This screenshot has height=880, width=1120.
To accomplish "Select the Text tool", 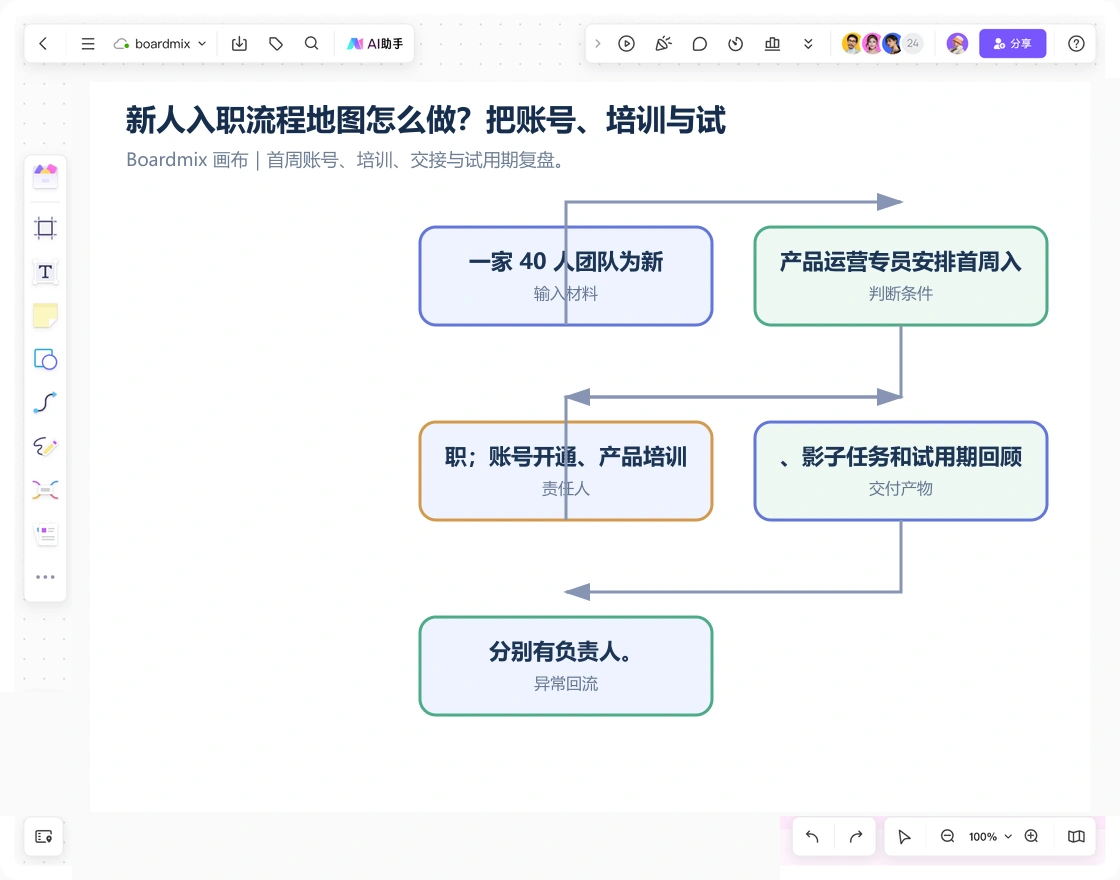I will click(x=45, y=272).
